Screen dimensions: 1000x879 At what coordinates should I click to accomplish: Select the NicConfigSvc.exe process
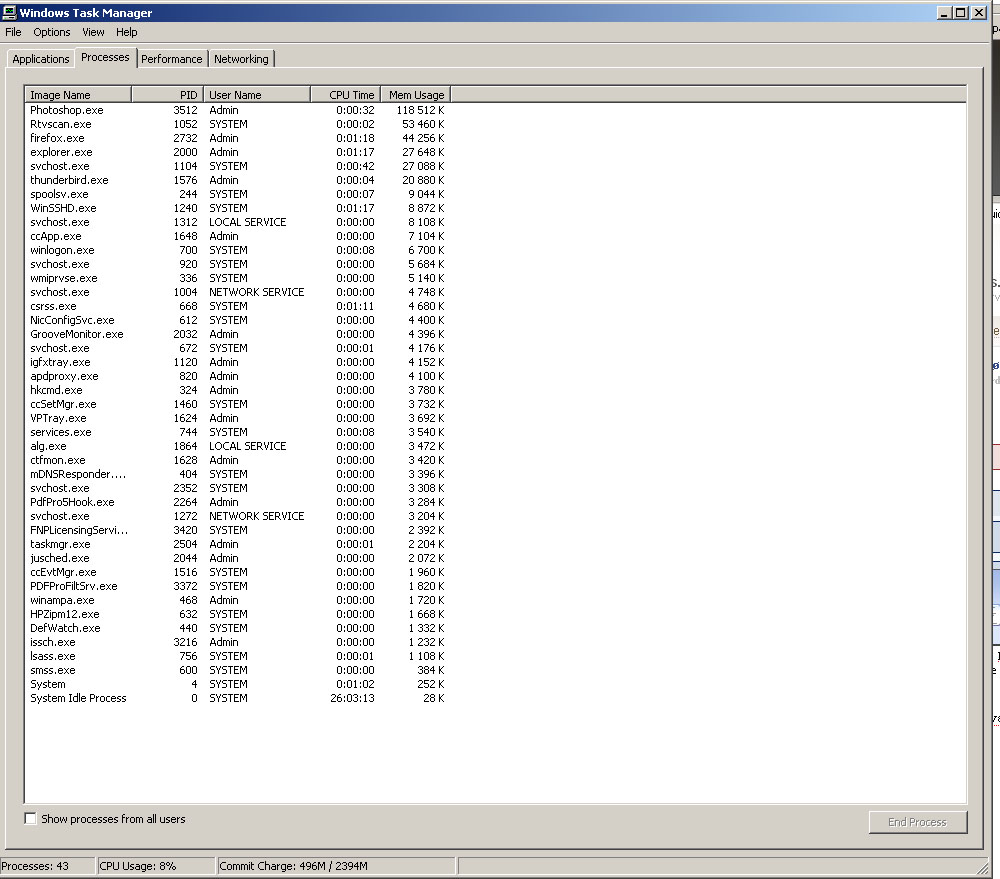(237, 320)
